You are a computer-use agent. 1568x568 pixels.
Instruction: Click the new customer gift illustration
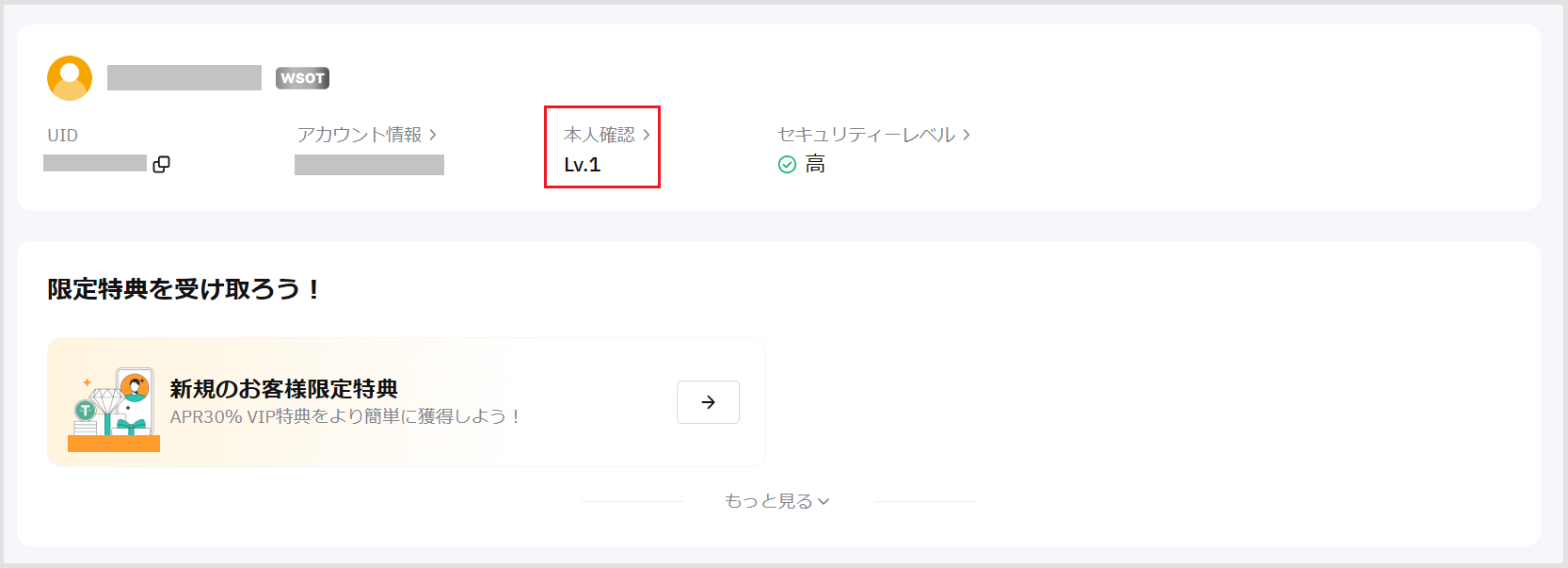coord(114,409)
